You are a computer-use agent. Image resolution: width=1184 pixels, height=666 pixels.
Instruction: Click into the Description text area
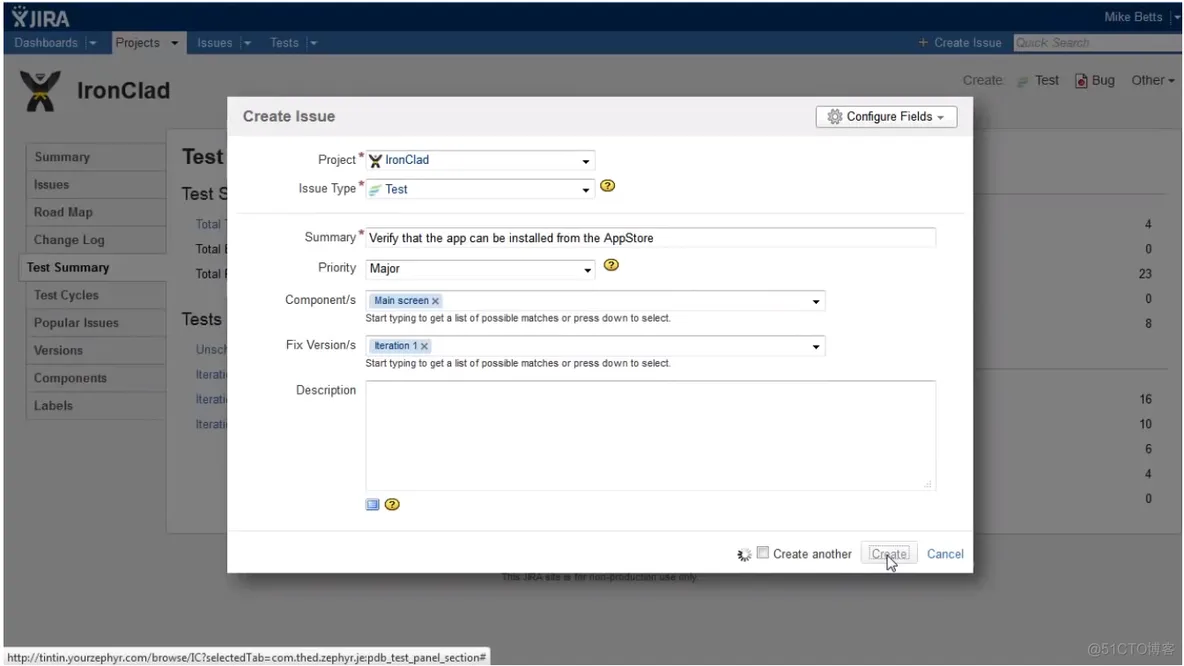pos(650,436)
